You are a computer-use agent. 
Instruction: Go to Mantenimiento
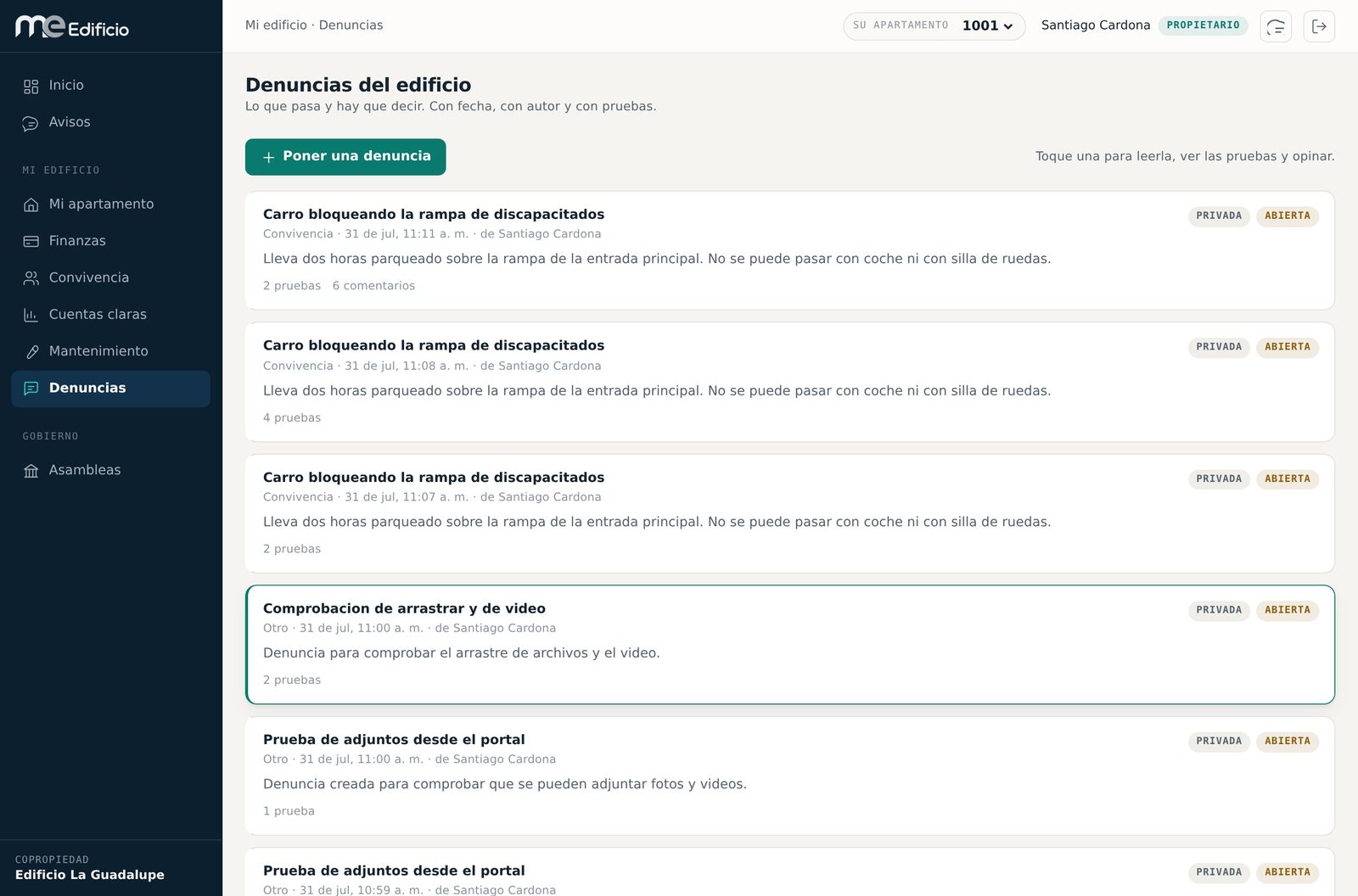111,351
